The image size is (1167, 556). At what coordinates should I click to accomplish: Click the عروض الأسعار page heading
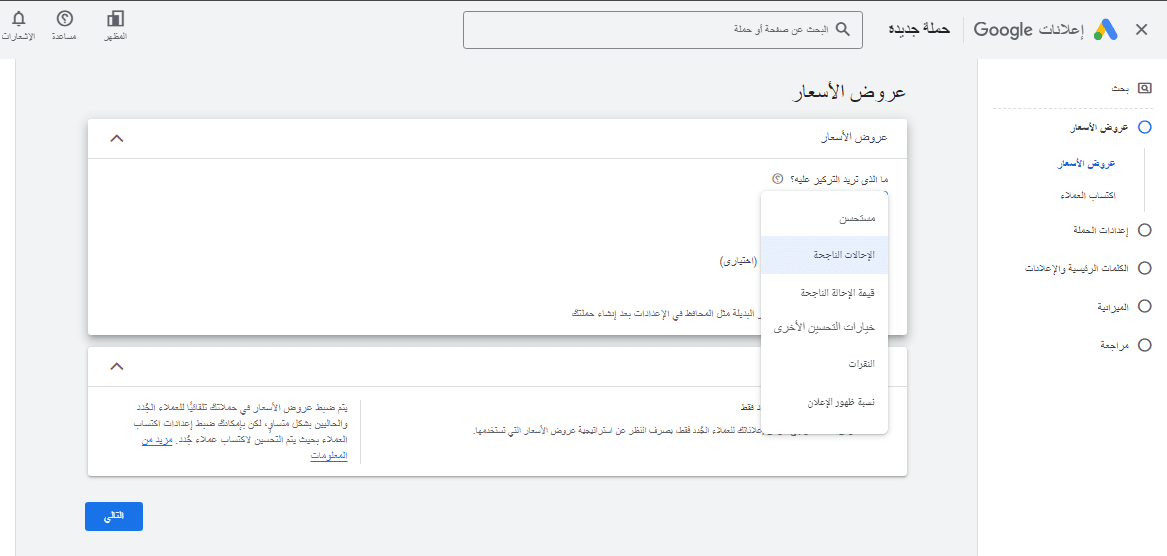849,92
